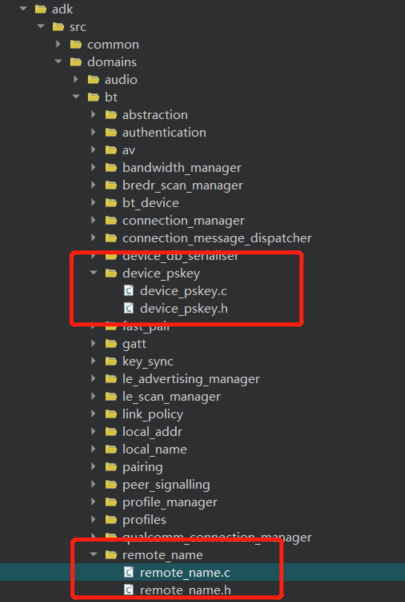
Task: Select the key_sync folder label
Action: 148,362
